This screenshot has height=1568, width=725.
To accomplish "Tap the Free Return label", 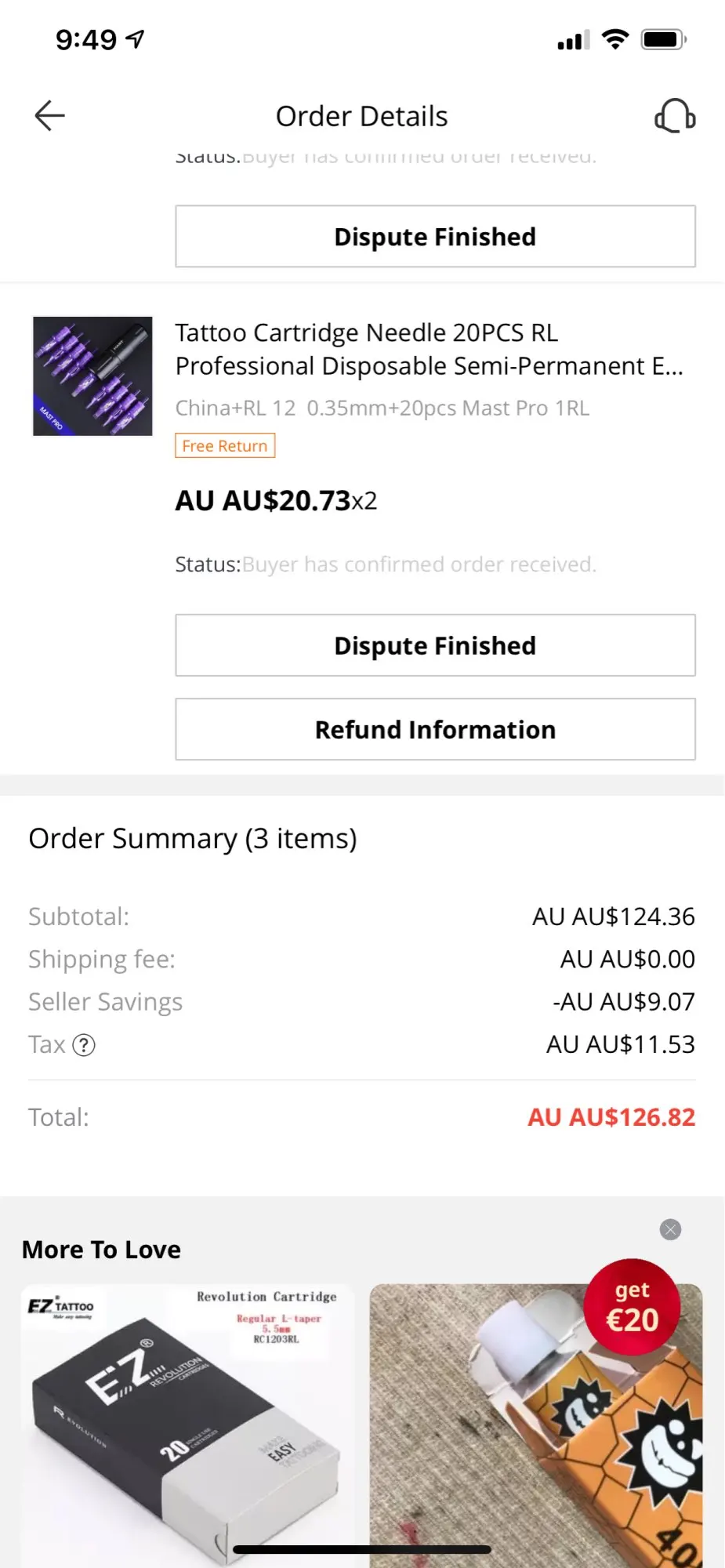I will (x=225, y=445).
